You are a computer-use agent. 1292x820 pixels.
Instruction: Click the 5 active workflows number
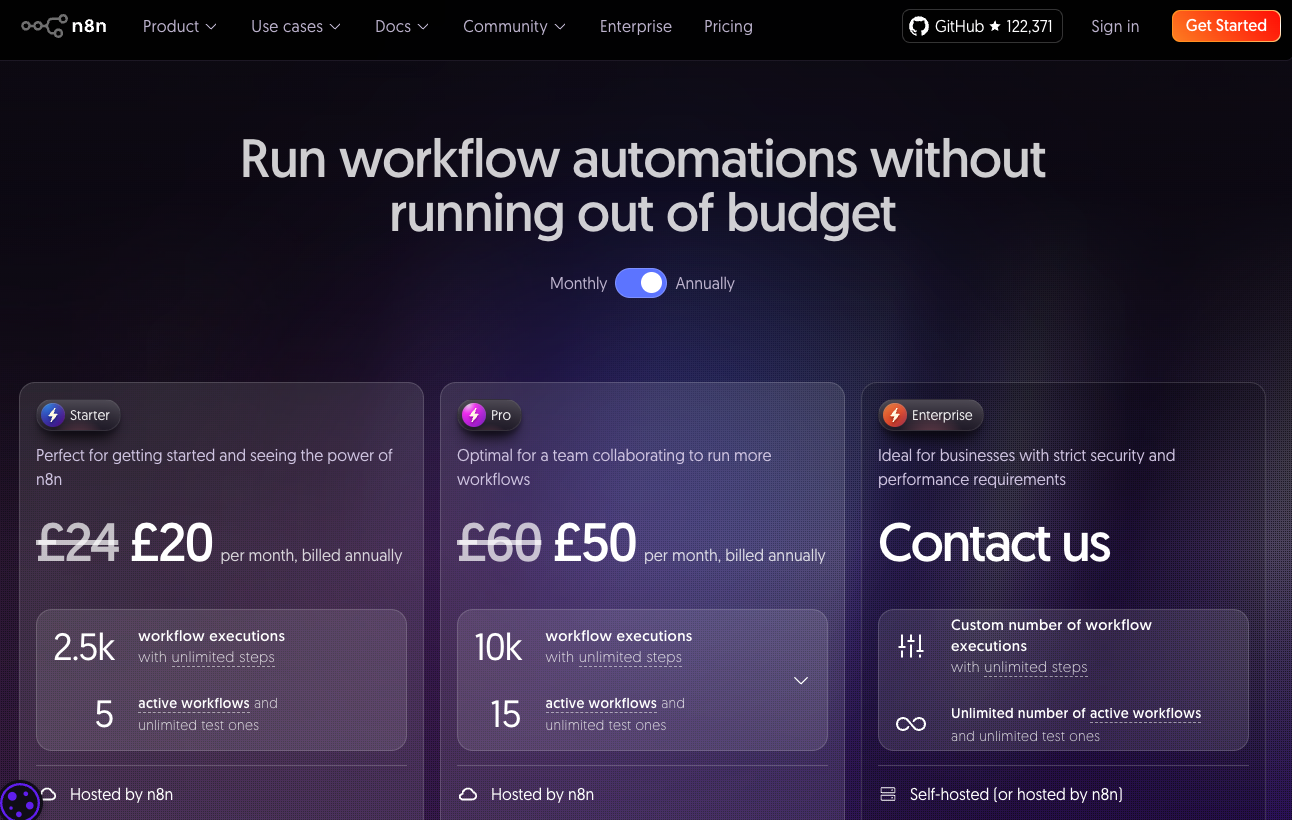click(x=104, y=714)
